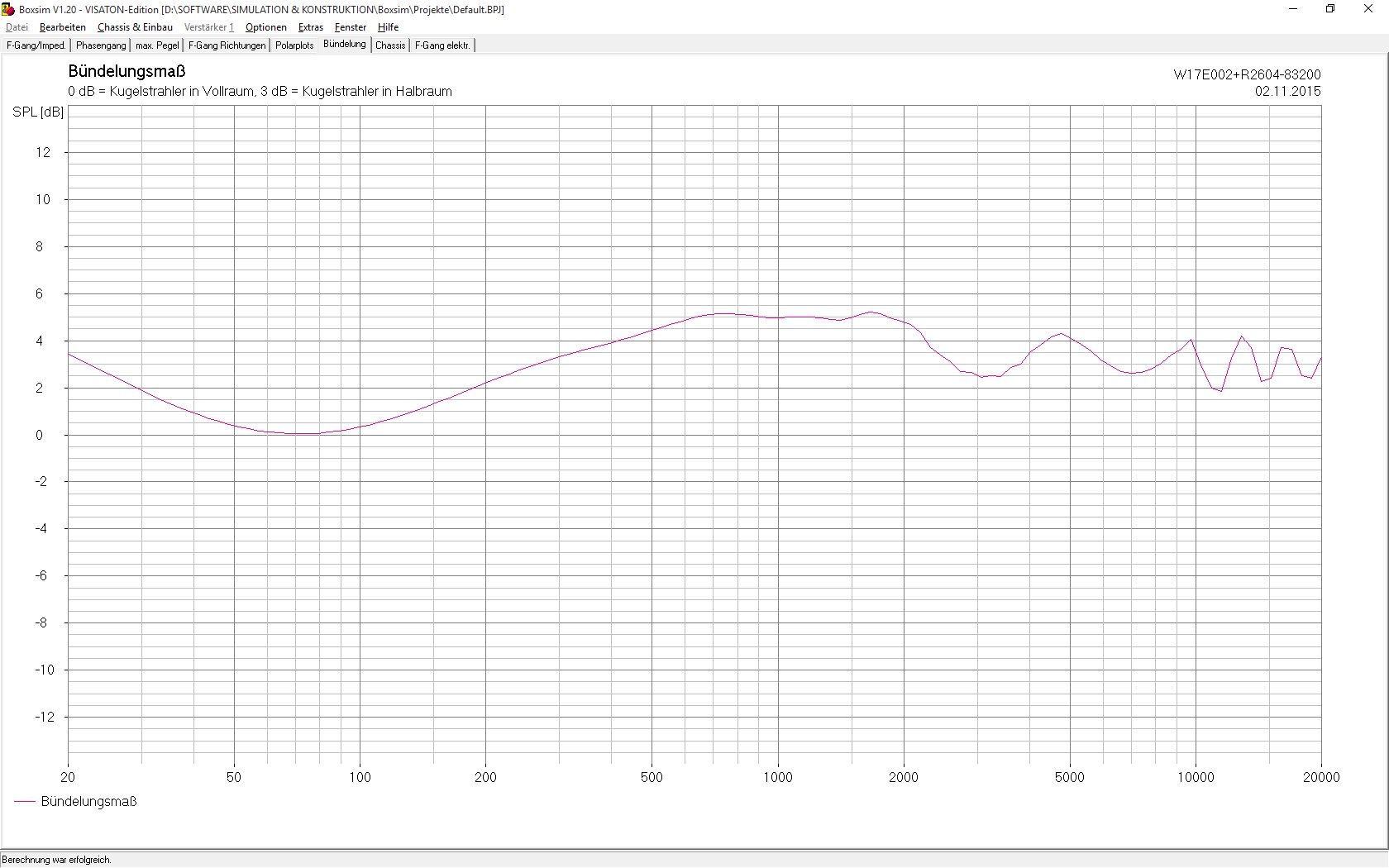1389x868 pixels.
Task: Show the F-Gang Richtungen tab
Action: point(227,45)
